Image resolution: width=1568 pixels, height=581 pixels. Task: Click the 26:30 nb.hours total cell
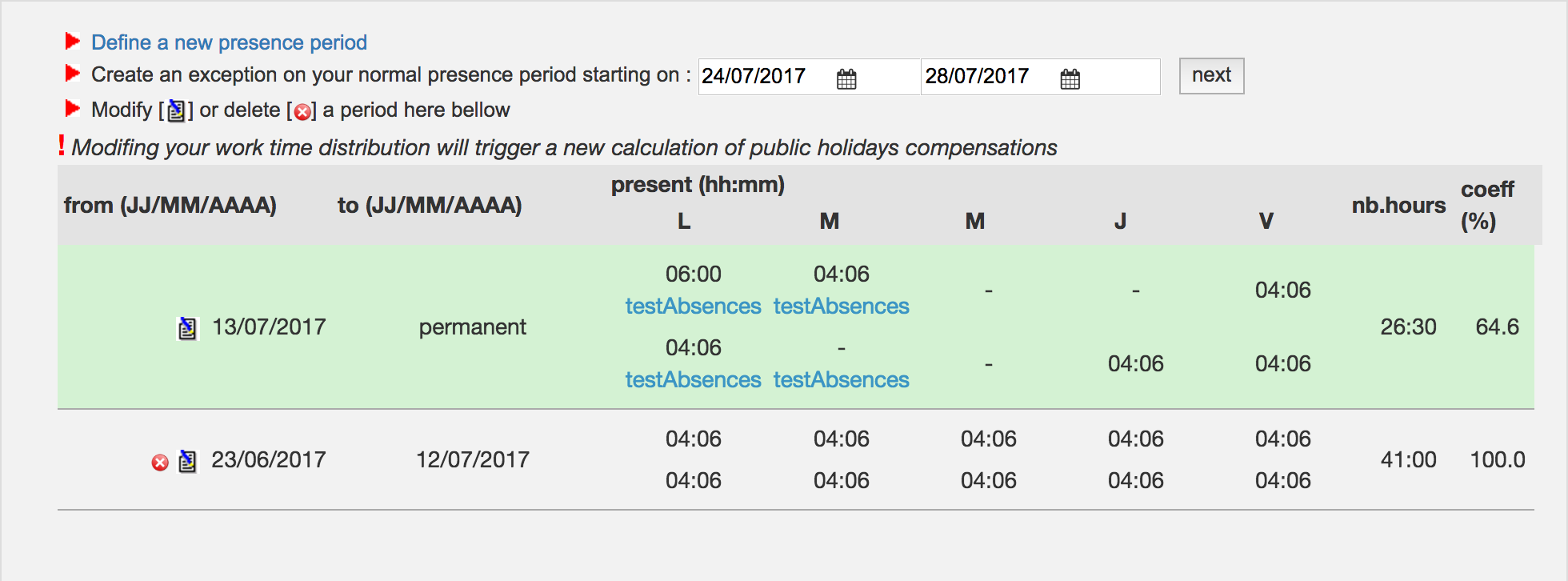[1408, 327]
